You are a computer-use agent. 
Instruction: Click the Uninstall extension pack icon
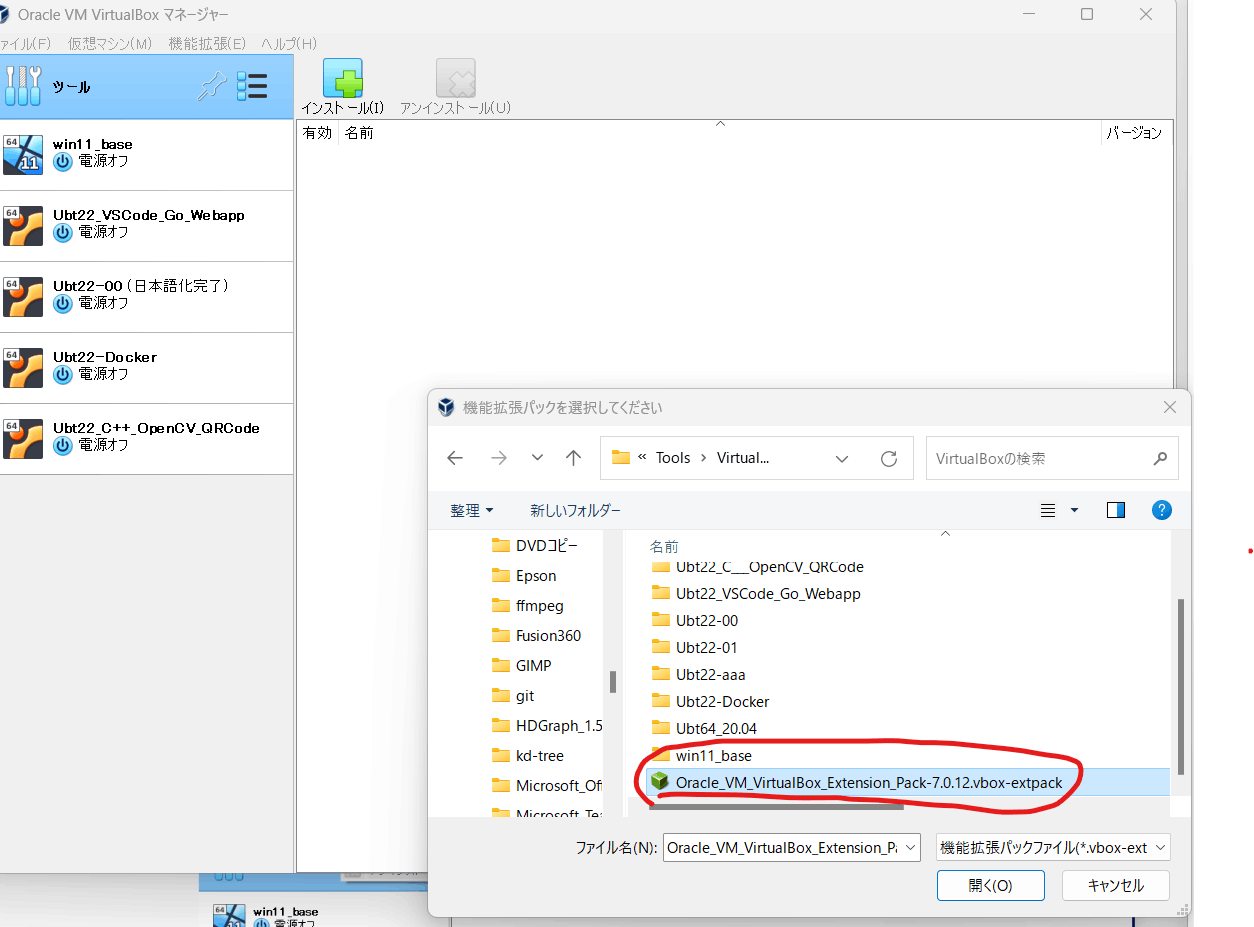click(x=456, y=78)
